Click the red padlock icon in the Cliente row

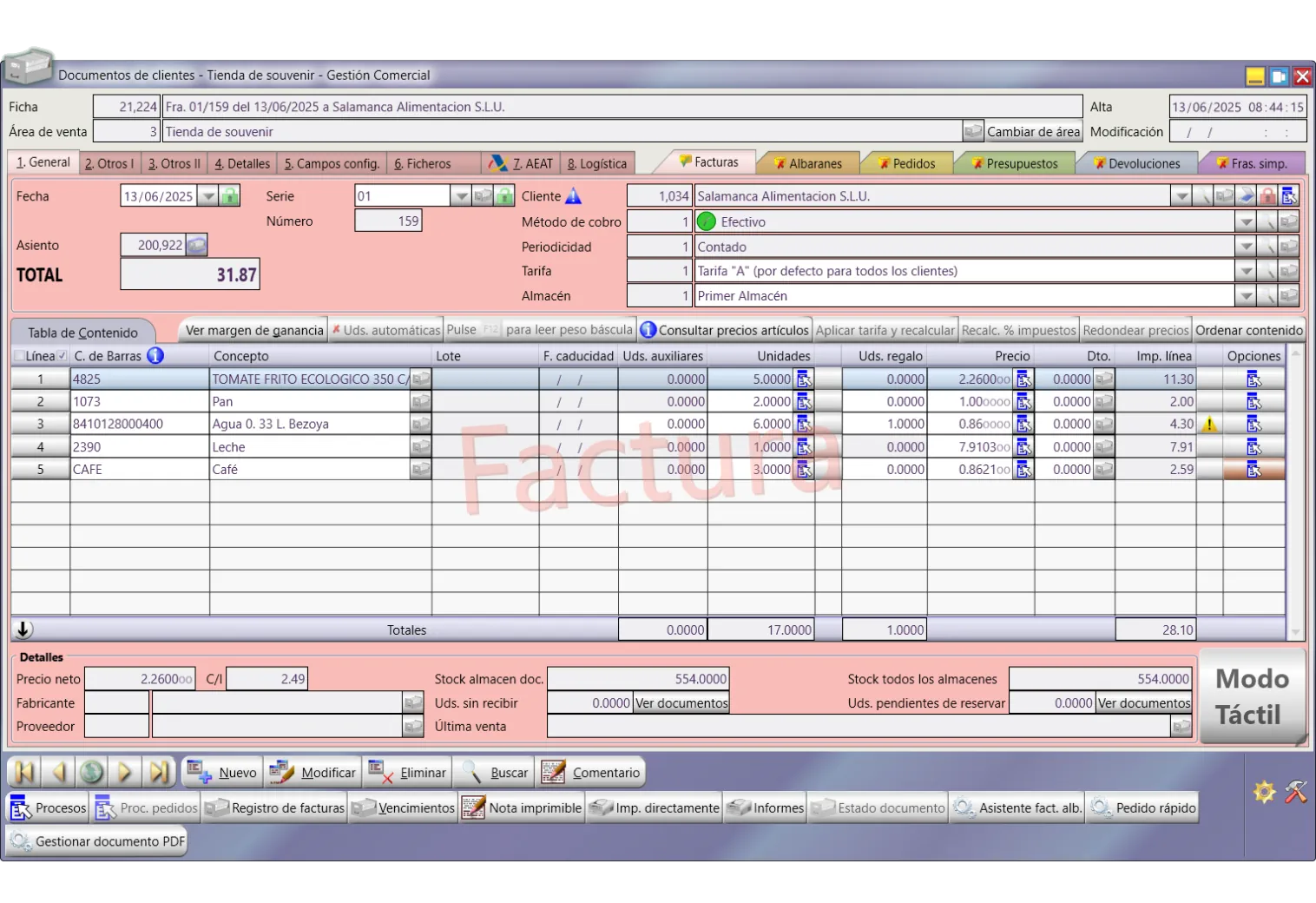1267,196
